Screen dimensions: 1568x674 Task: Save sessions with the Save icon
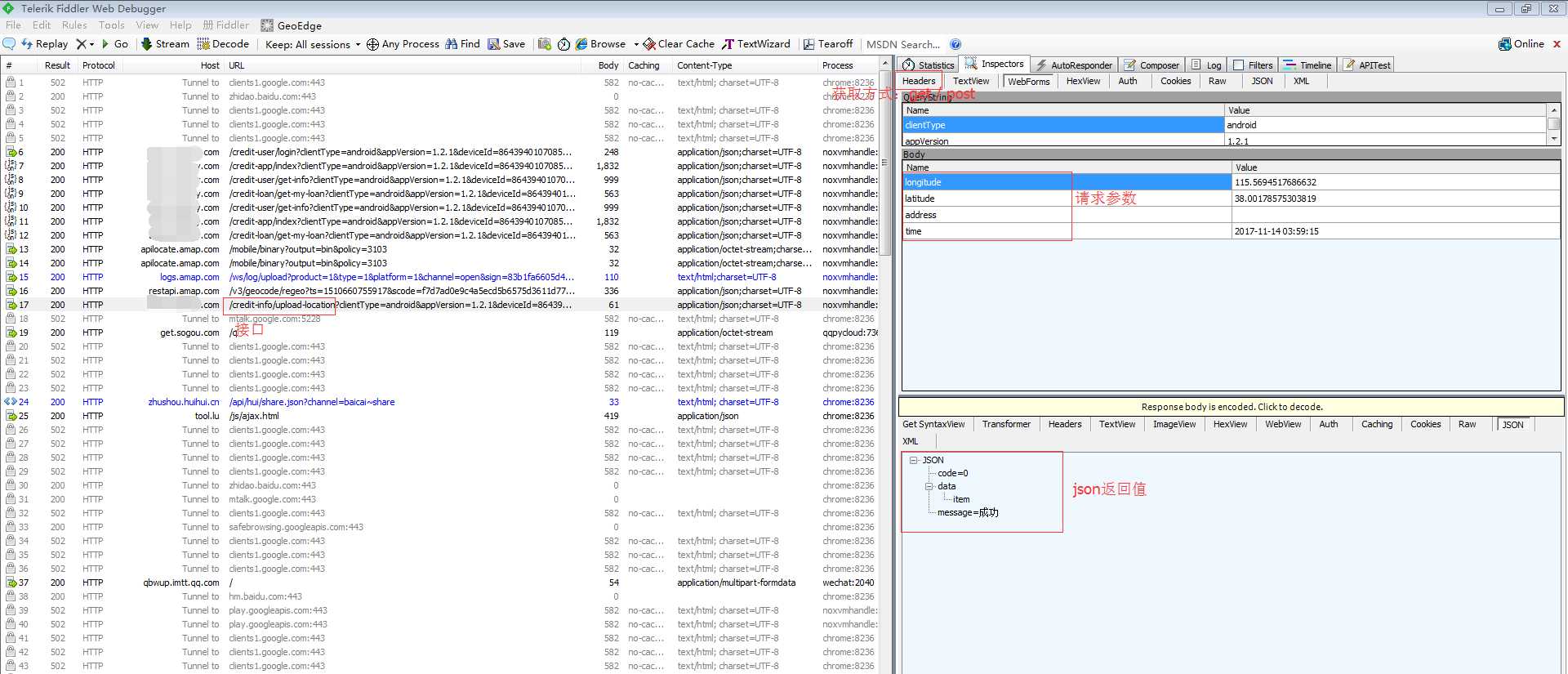(506, 44)
